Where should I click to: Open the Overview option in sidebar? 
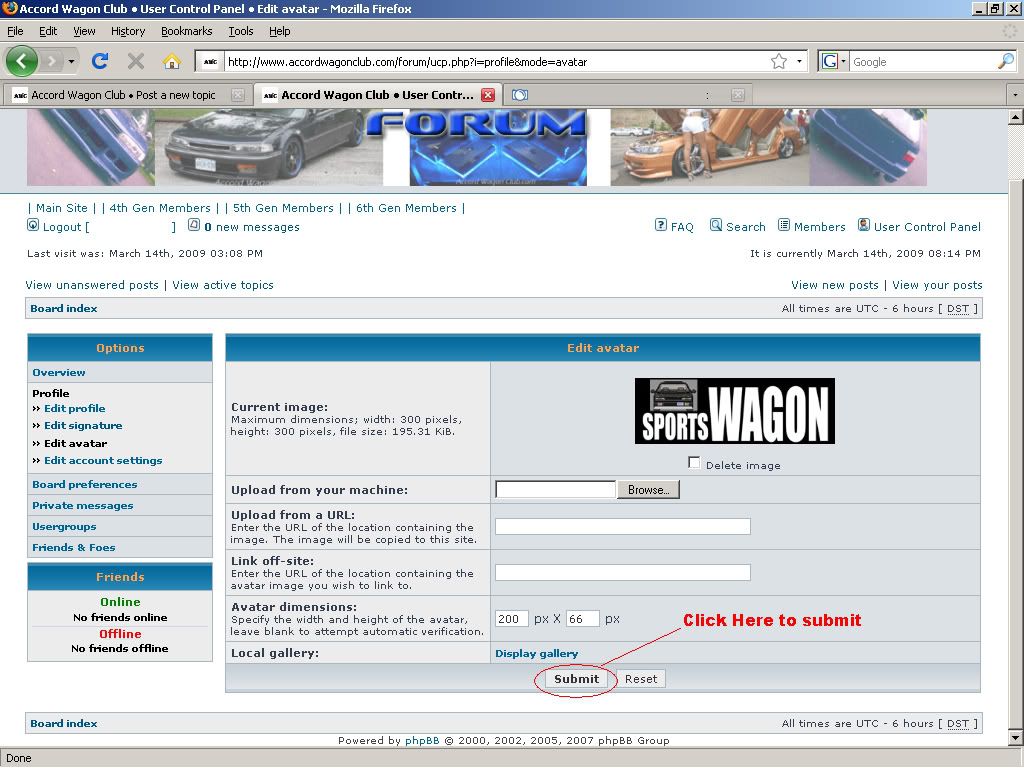(59, 372)
